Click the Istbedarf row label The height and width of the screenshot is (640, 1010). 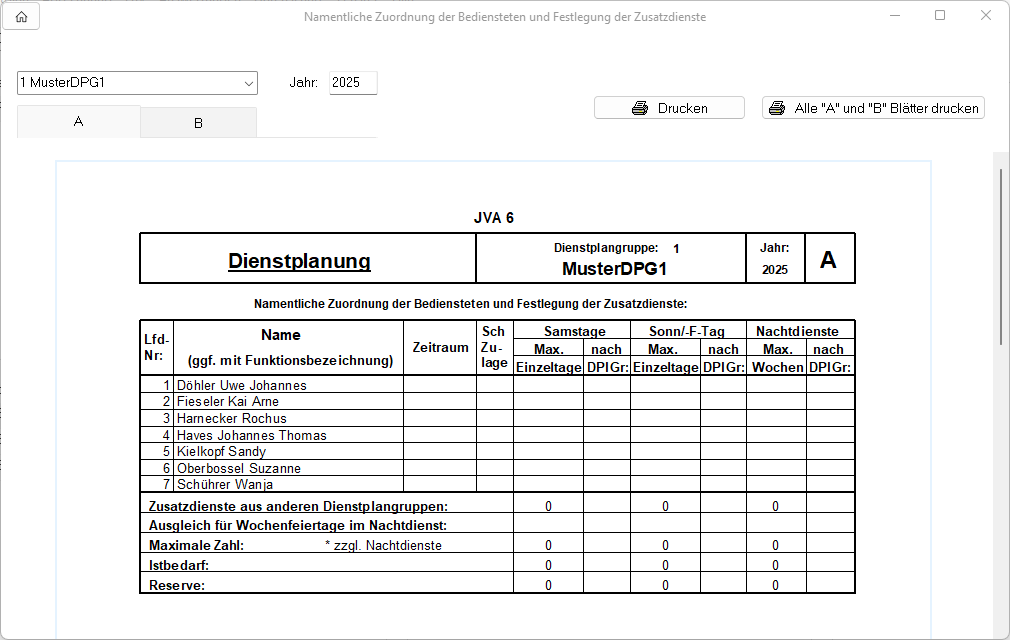click(x=179, y=566)
